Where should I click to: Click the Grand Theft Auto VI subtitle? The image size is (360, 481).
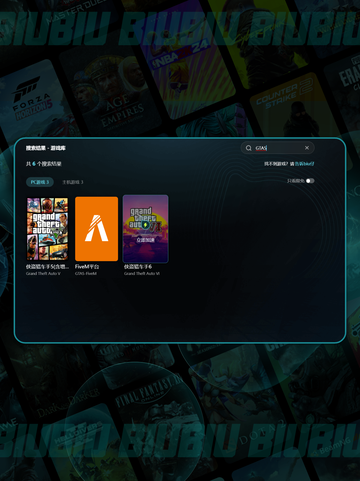pos(142,273)
